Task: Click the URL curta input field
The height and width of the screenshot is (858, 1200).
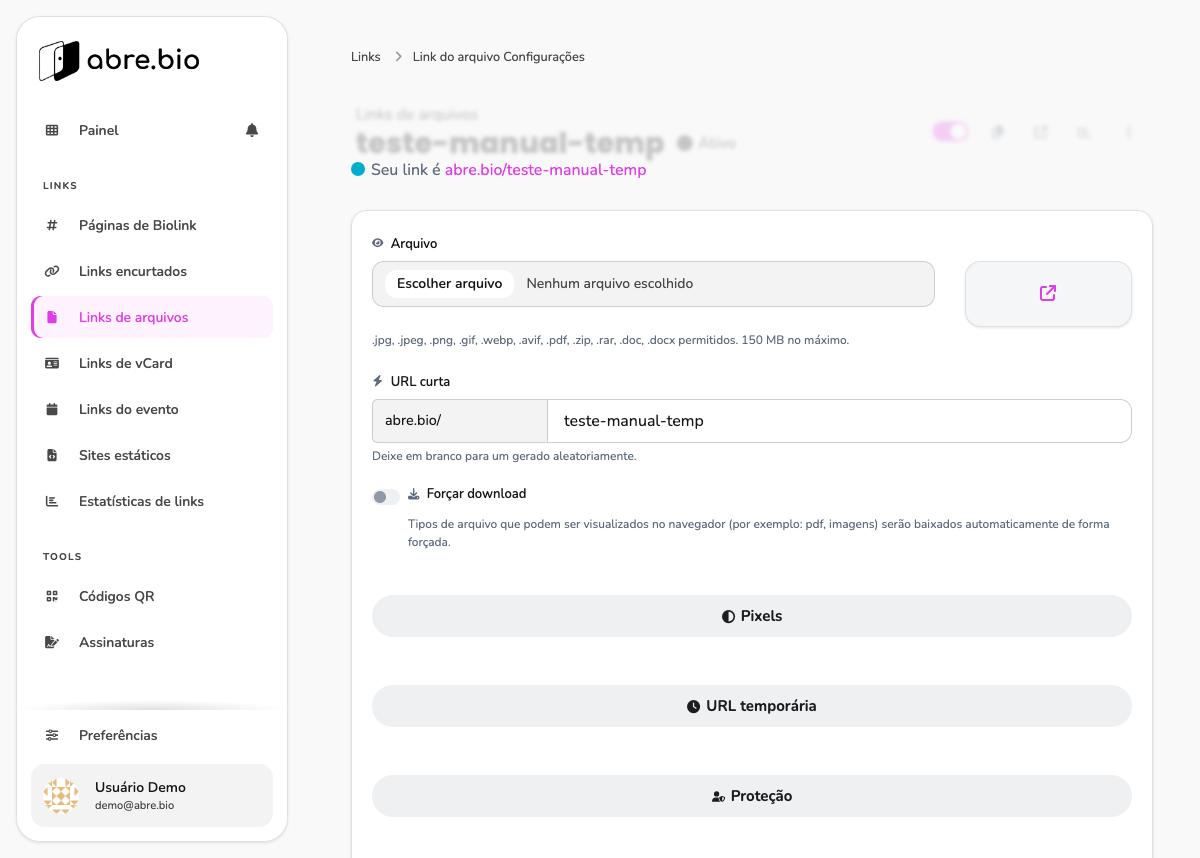Action: (839, 421)
